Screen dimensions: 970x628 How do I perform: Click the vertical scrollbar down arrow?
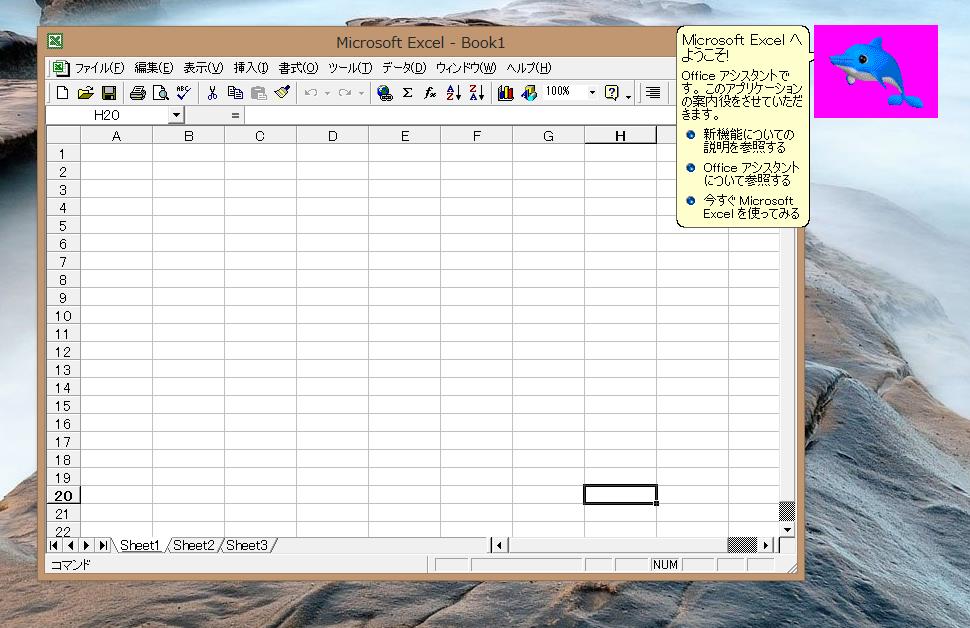[787, 528]
